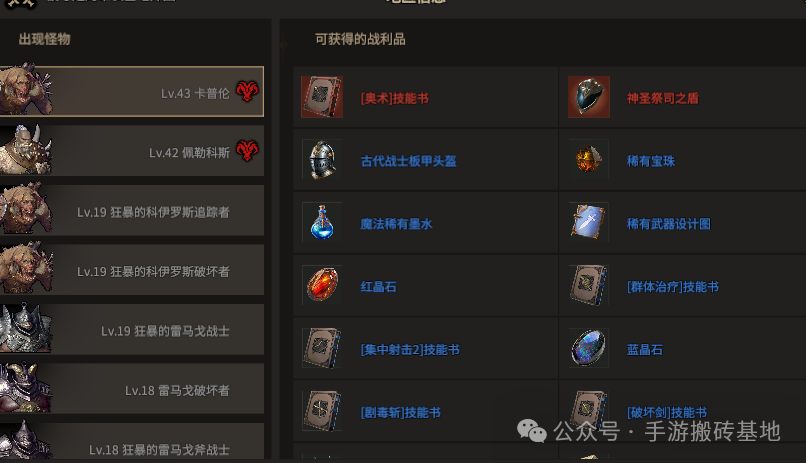Select Lv.19 狂暴的雷马戈战士 monster entry

pos(132,329)
